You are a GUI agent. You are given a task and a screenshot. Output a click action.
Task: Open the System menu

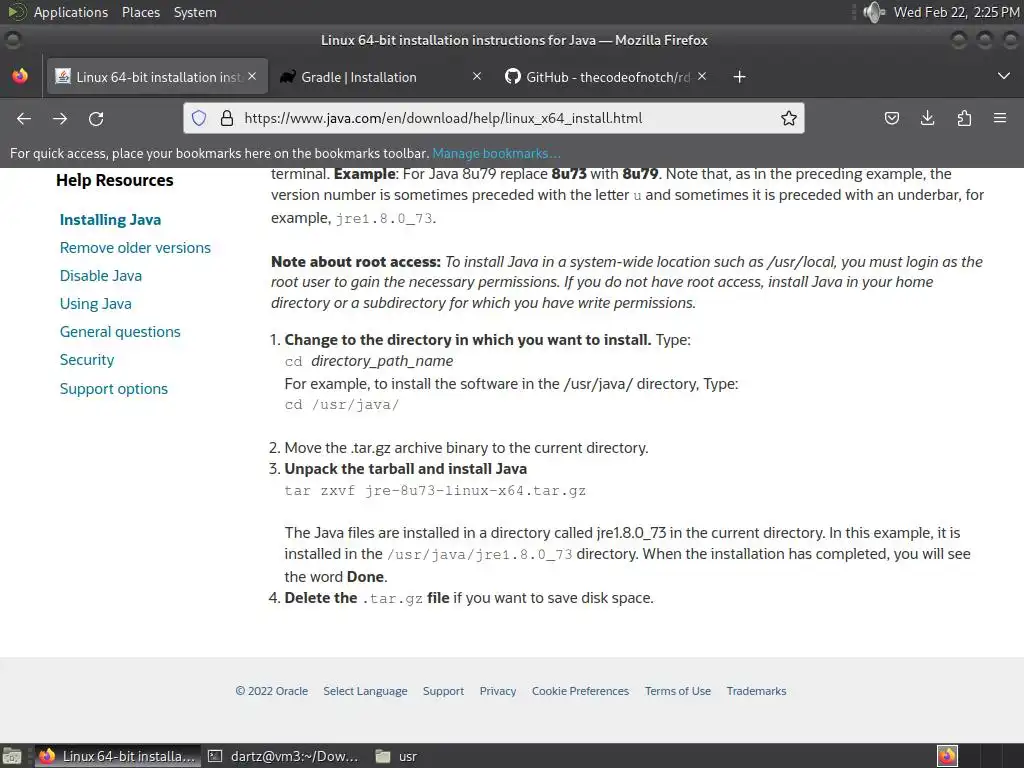coord(195,12)
